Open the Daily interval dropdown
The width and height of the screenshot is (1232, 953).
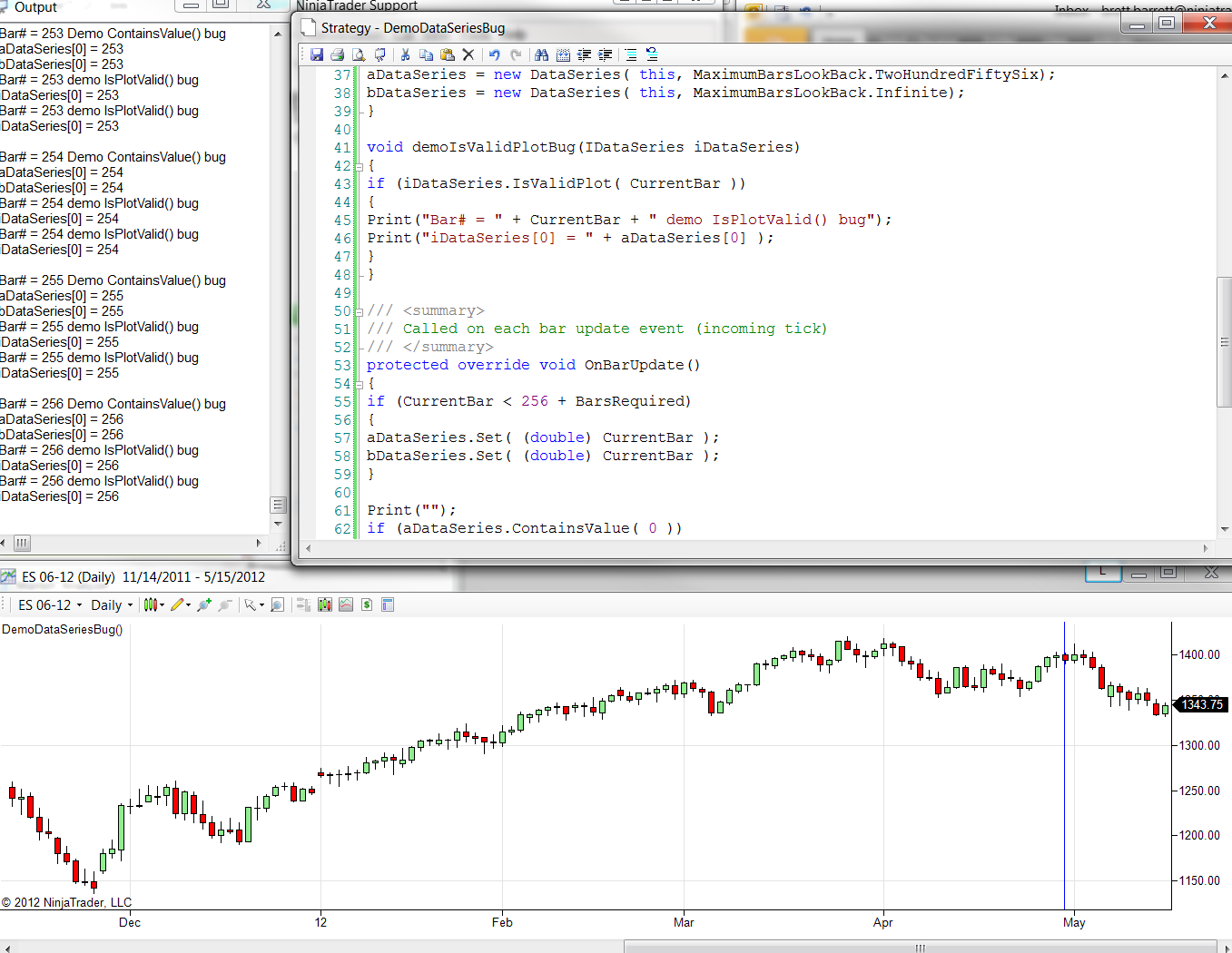(112, 605)
